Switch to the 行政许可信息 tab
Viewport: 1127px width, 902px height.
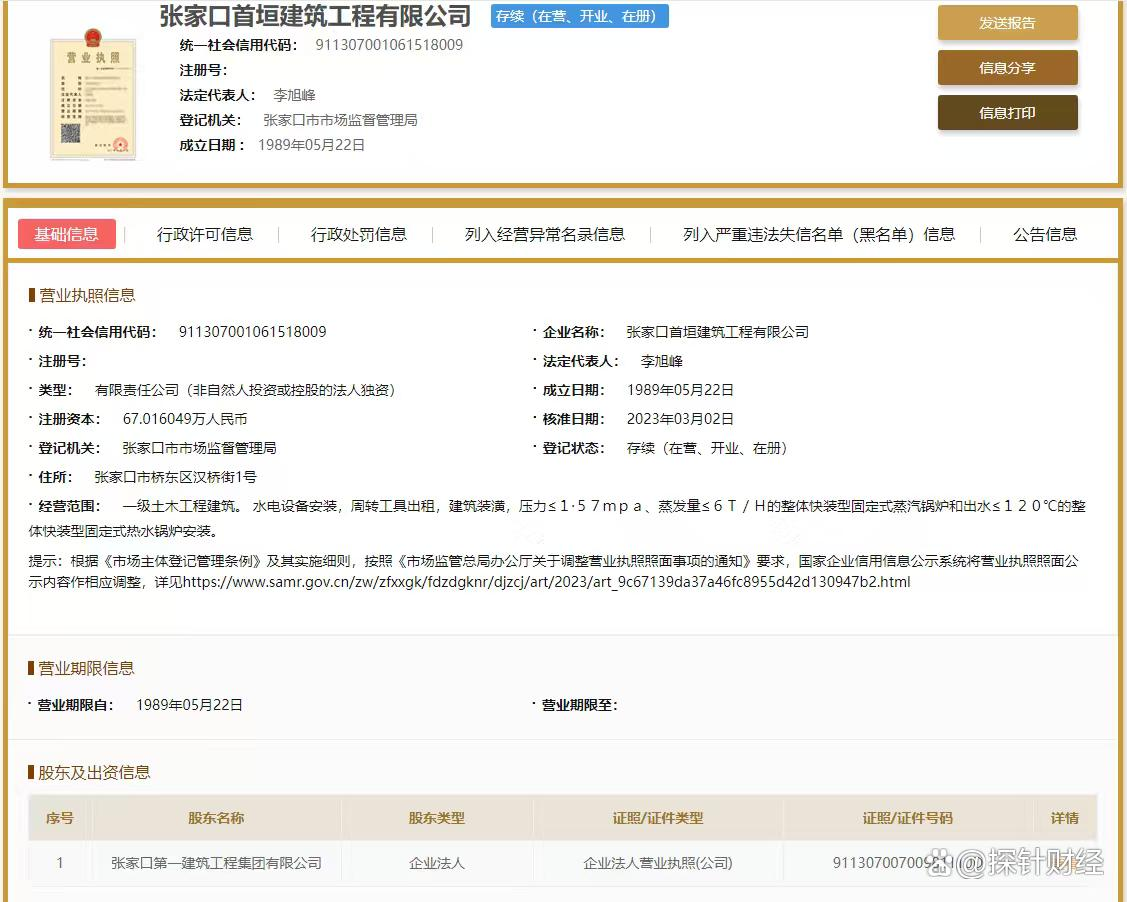[205, 234]
